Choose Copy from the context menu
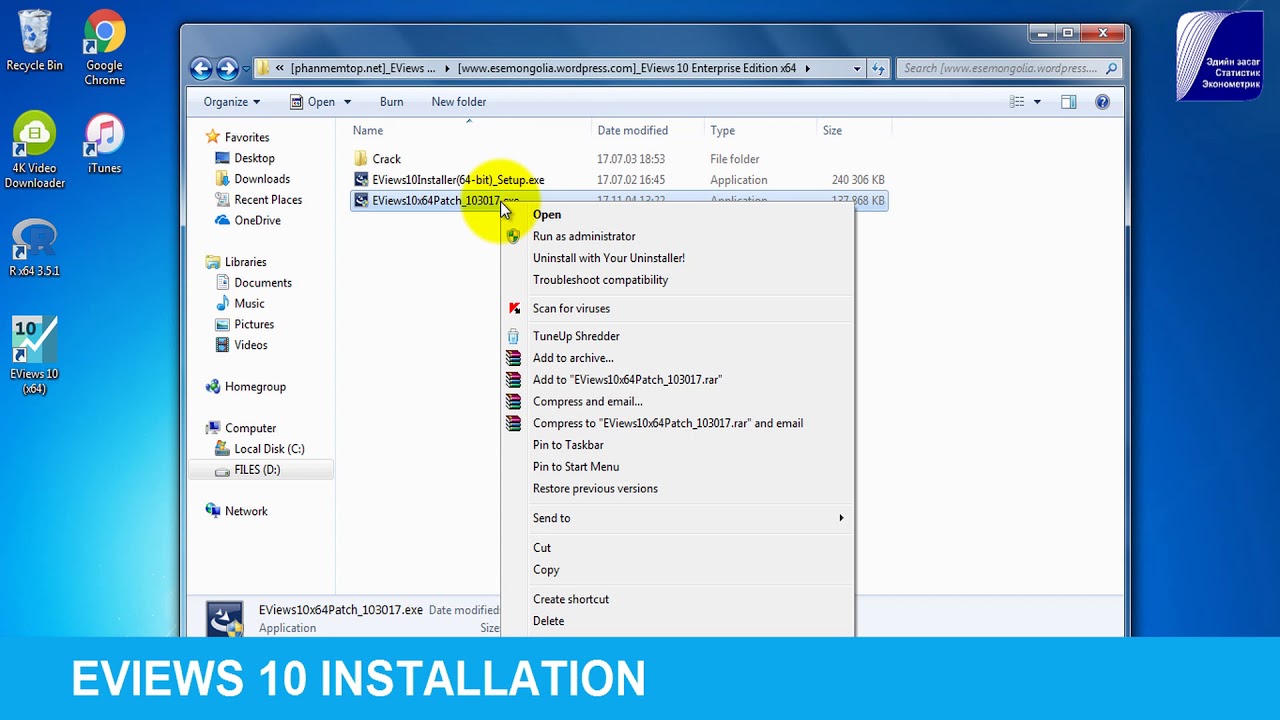1280x720 pixels. tap(546, 570)
